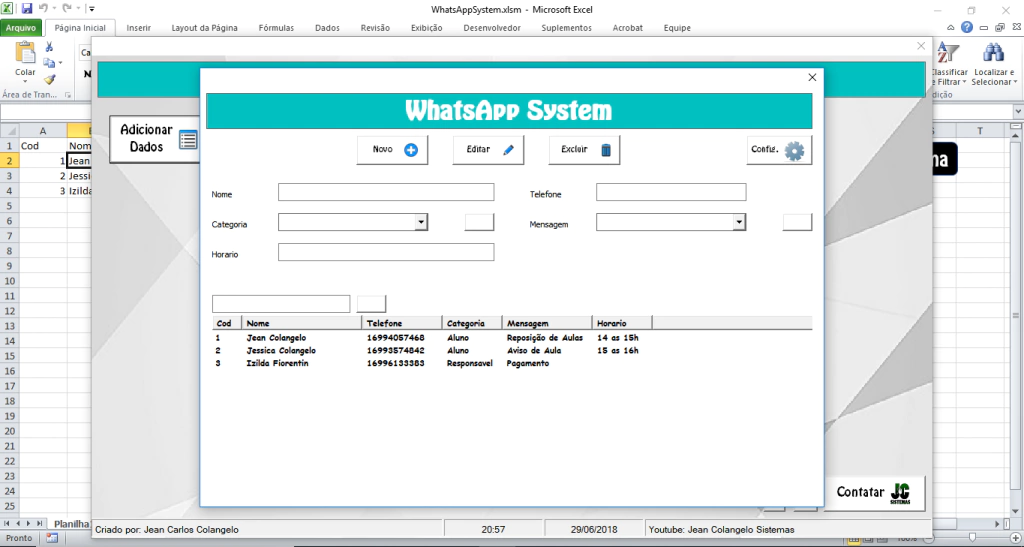Switch to the Inserir ribbon tab
Screen dimensions: 1024x547
(138, 28)
